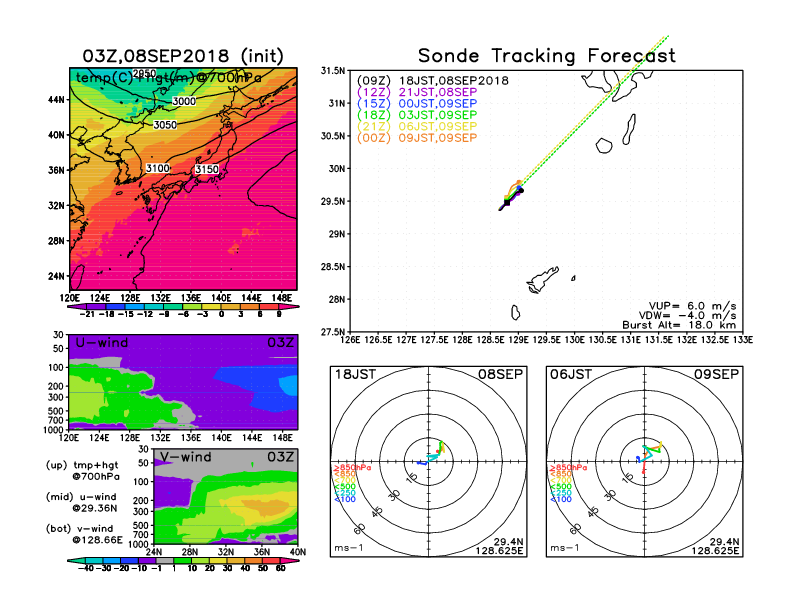Click the blue '<100' key in the 18JST hodograph
The height and width of the screenshot is (612, 792).
(345, 499)
